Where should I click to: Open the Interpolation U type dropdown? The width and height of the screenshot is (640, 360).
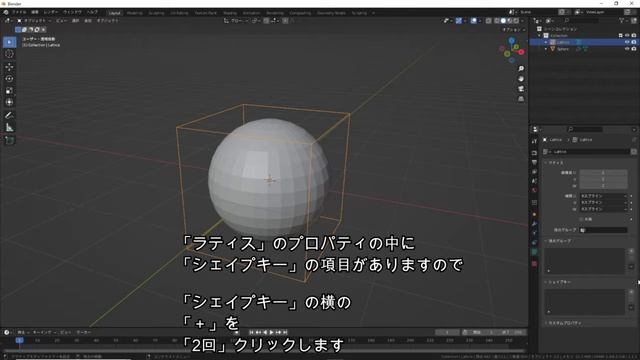(x=603, y=196)
